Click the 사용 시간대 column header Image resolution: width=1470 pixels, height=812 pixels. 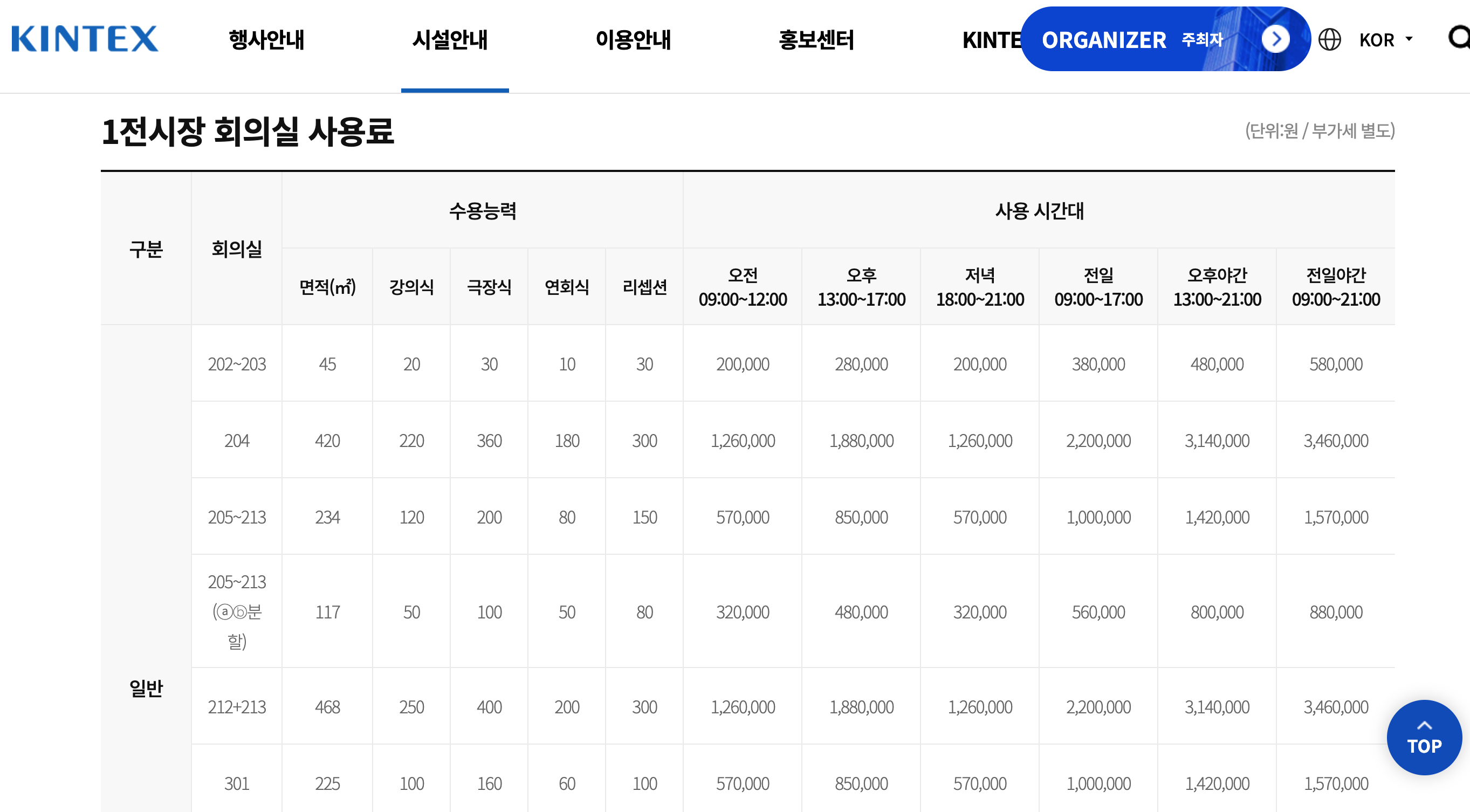point(1039,211)
